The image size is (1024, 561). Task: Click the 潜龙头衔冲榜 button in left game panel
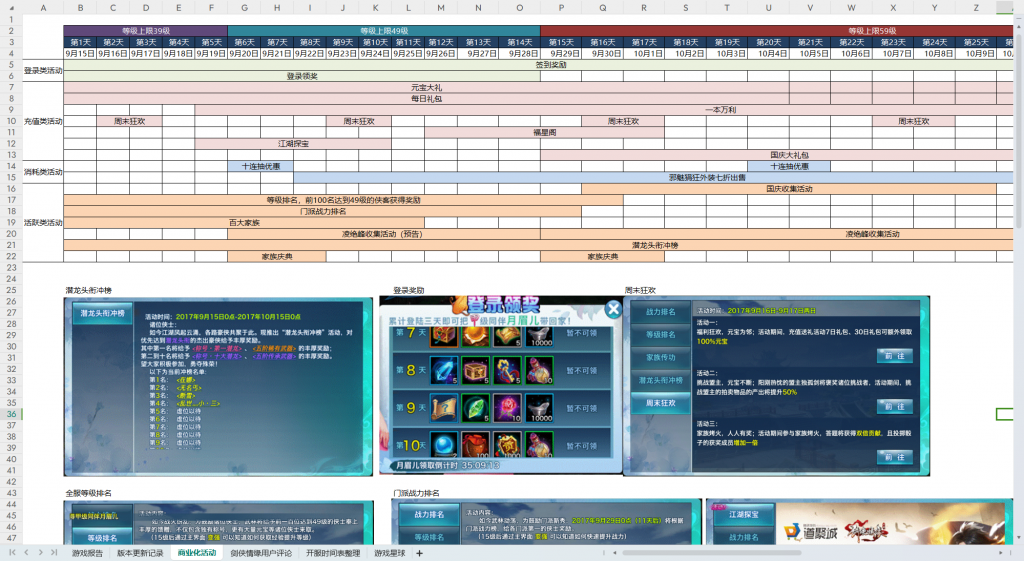click(102, 313)
